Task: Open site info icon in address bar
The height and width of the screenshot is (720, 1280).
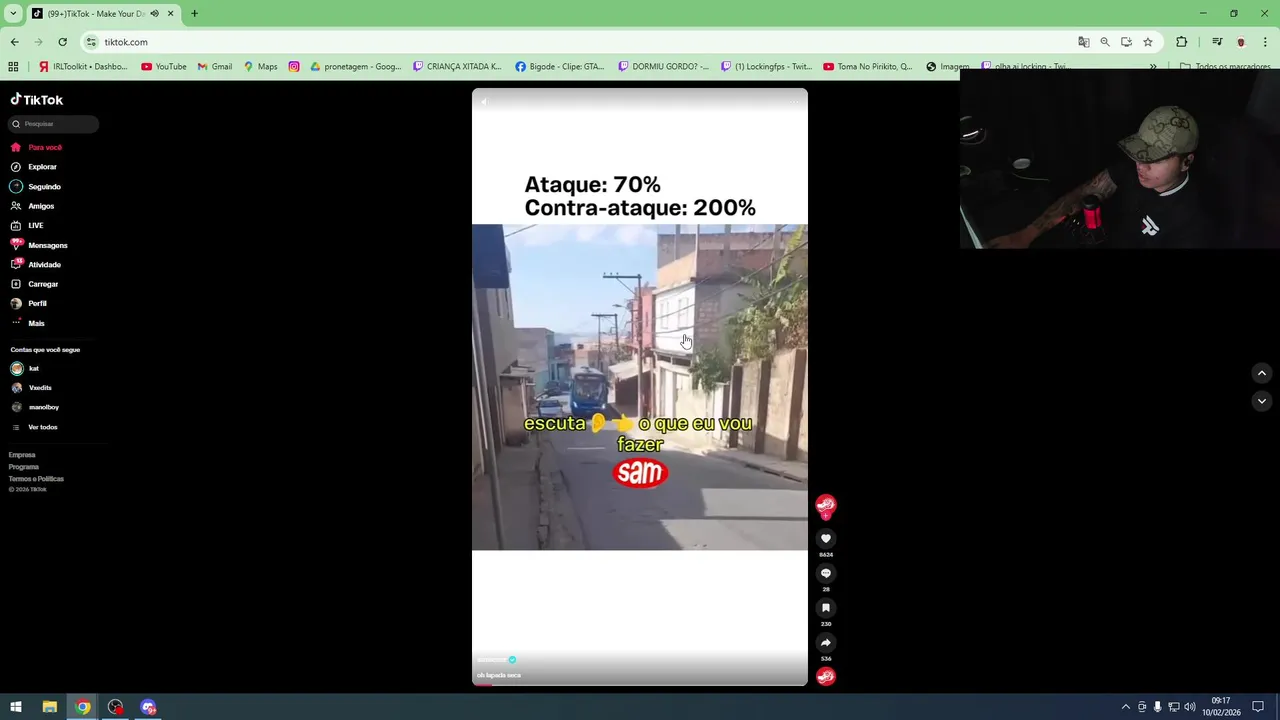Action: [x=92, y=42]
